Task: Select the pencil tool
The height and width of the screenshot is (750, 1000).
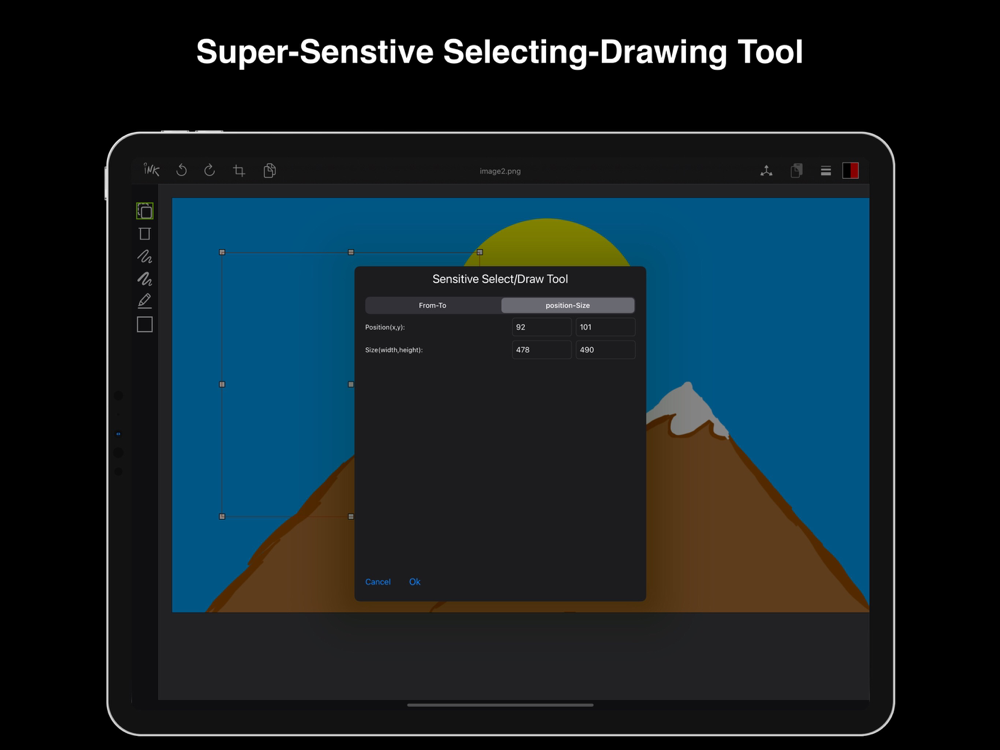Action: tap(145, 300)
